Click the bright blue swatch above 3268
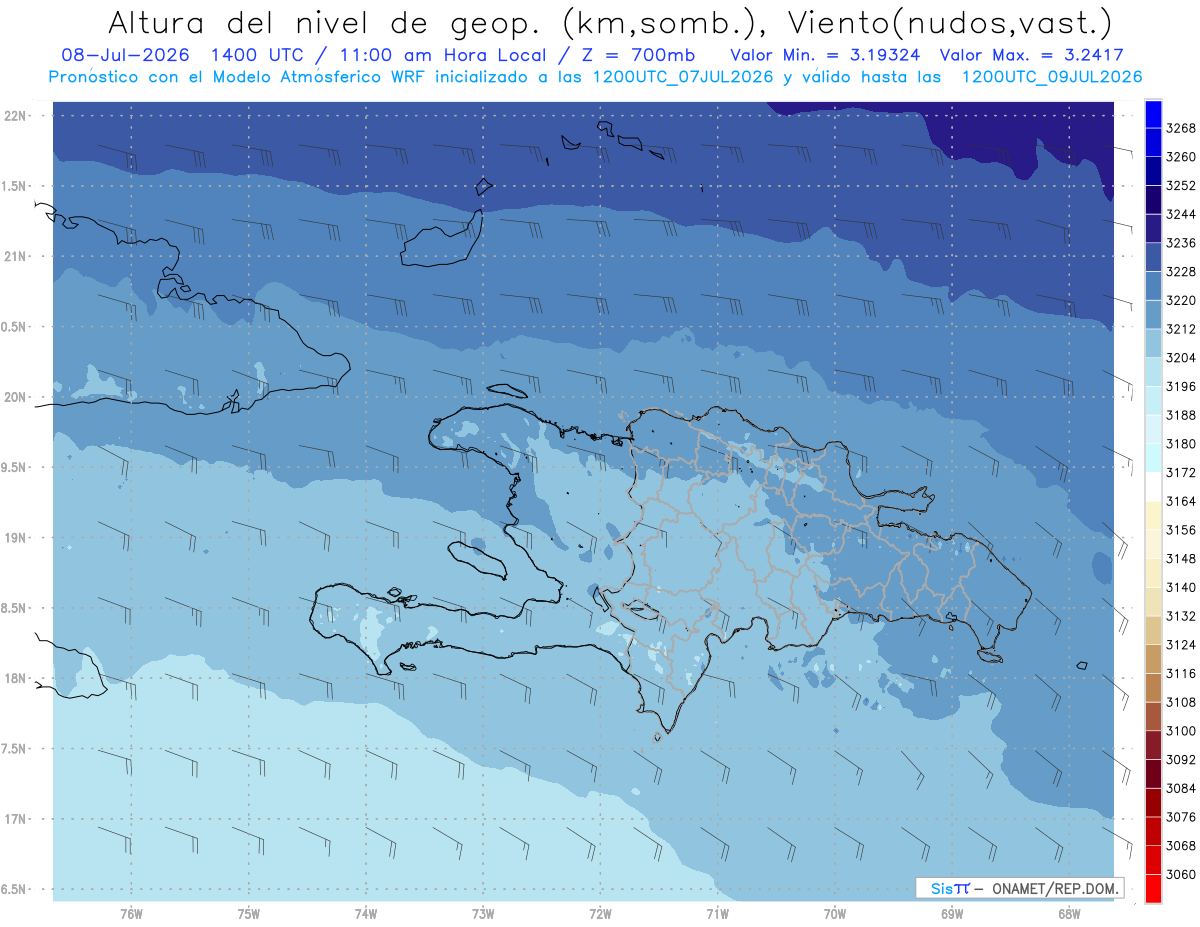Image resolution: width=1200 pixels, height=927 pixels. click(x=1153, y=114)
